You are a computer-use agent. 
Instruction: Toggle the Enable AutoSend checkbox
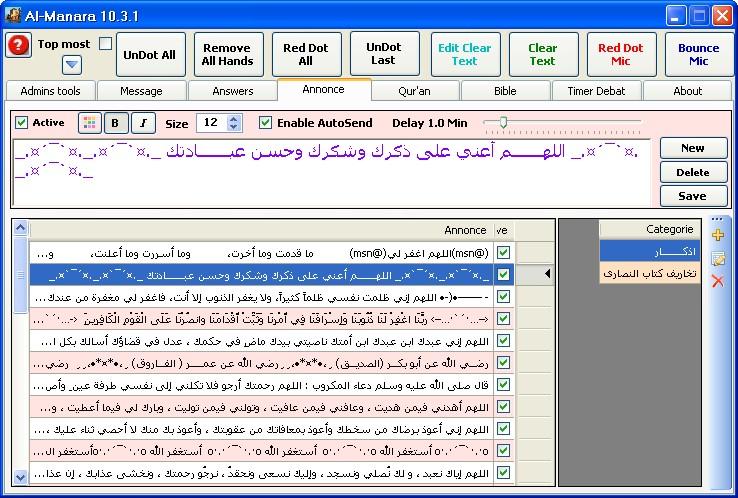tap(265, 123)
